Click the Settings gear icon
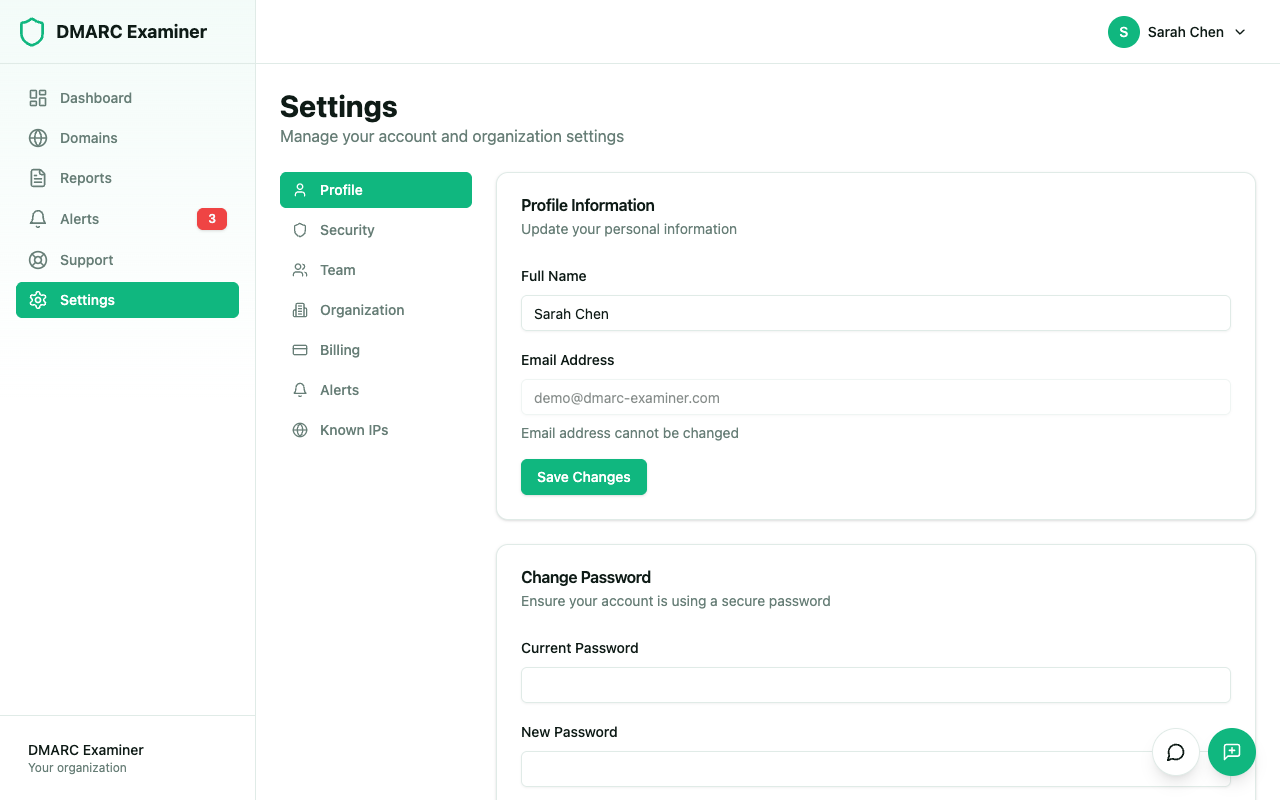This screenshot has width=1280, height=800. [38, 300]
